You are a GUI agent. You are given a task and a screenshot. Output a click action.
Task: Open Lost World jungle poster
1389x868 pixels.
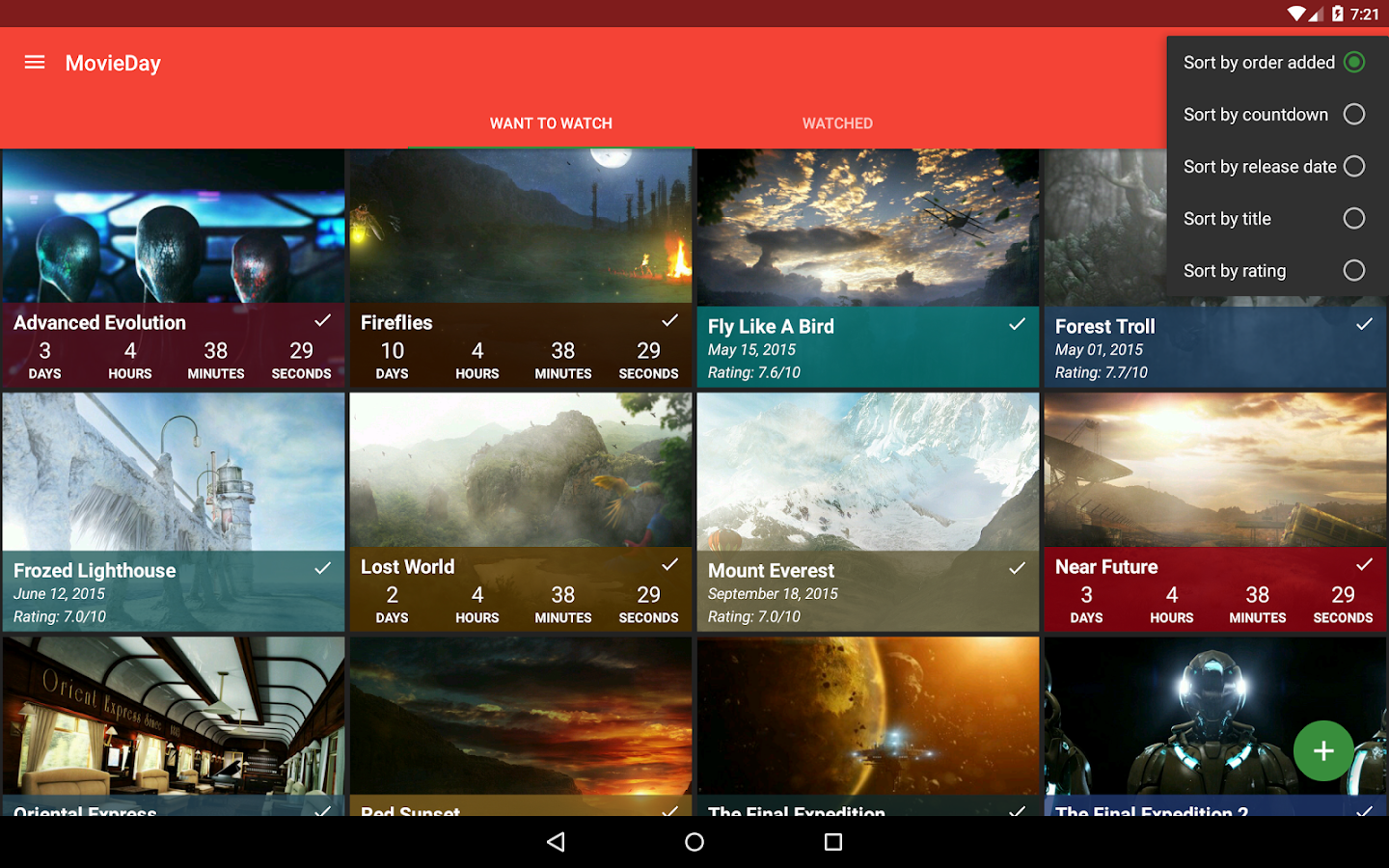521,470
